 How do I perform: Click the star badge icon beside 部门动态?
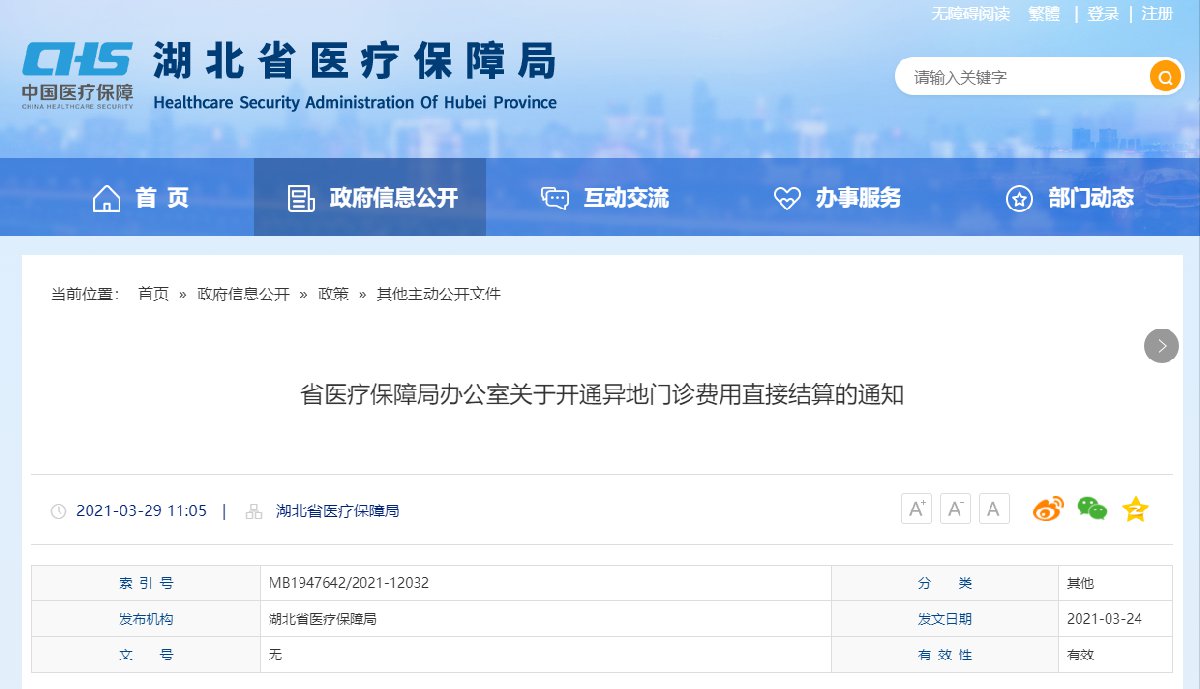[x=1019, y=198]
